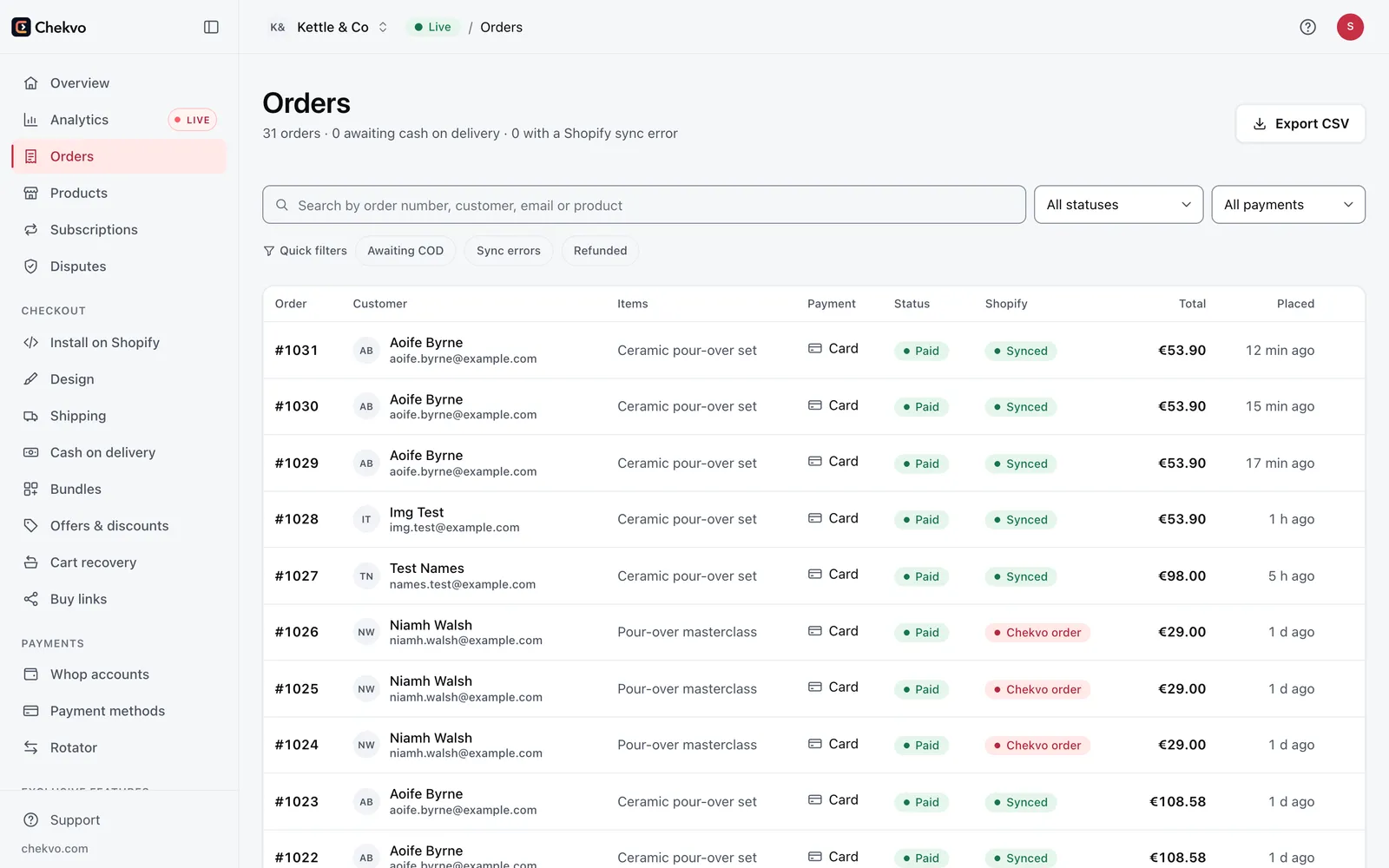
Task: Click the Live environment badge
Action: click(432, 27)
